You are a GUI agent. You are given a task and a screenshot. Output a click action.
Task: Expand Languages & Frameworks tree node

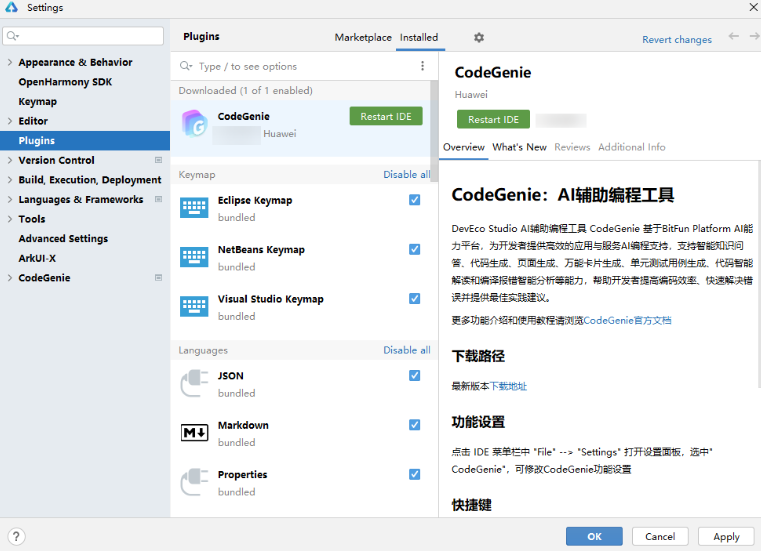[x=10, y=200]
